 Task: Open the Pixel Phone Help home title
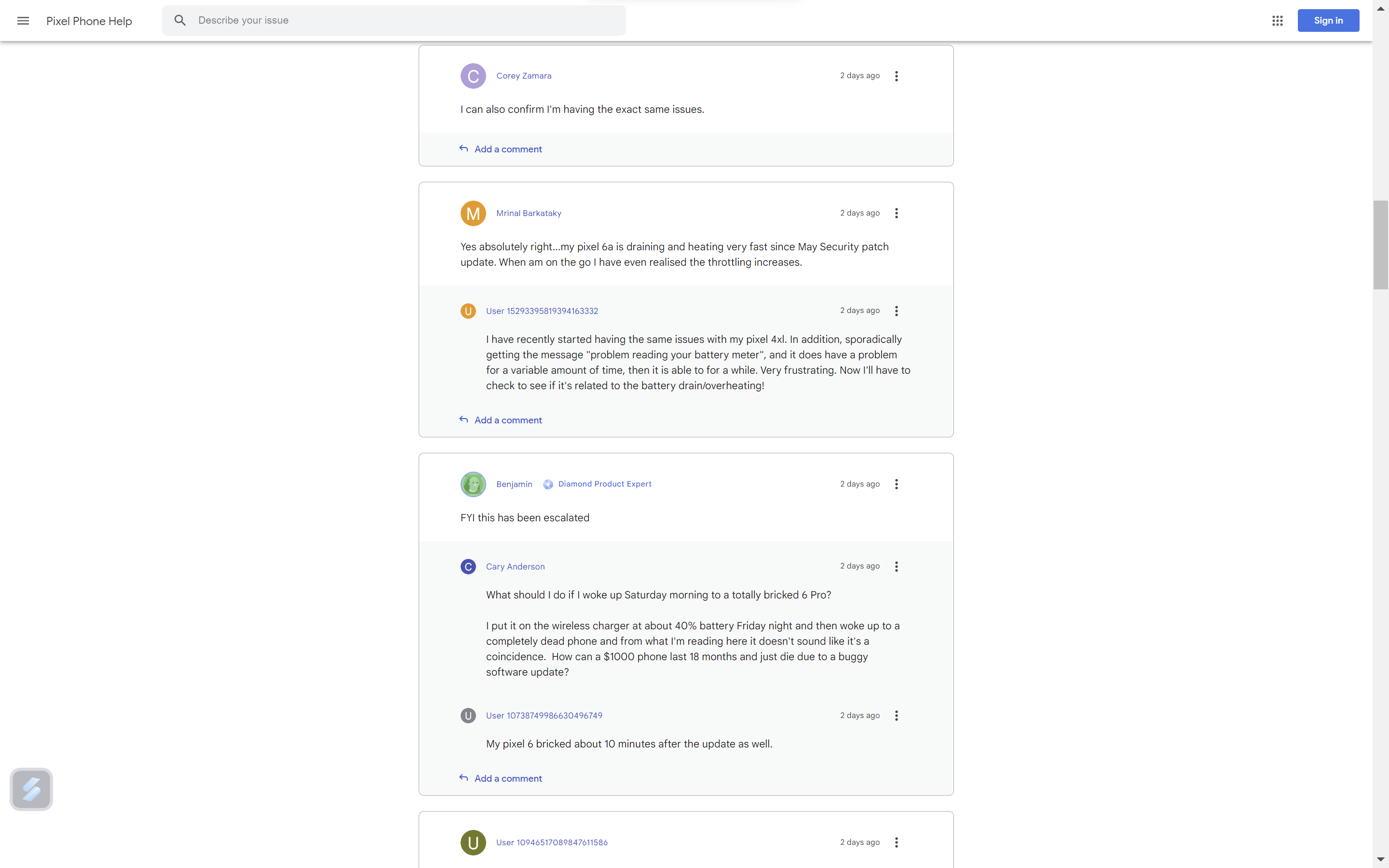89,21
